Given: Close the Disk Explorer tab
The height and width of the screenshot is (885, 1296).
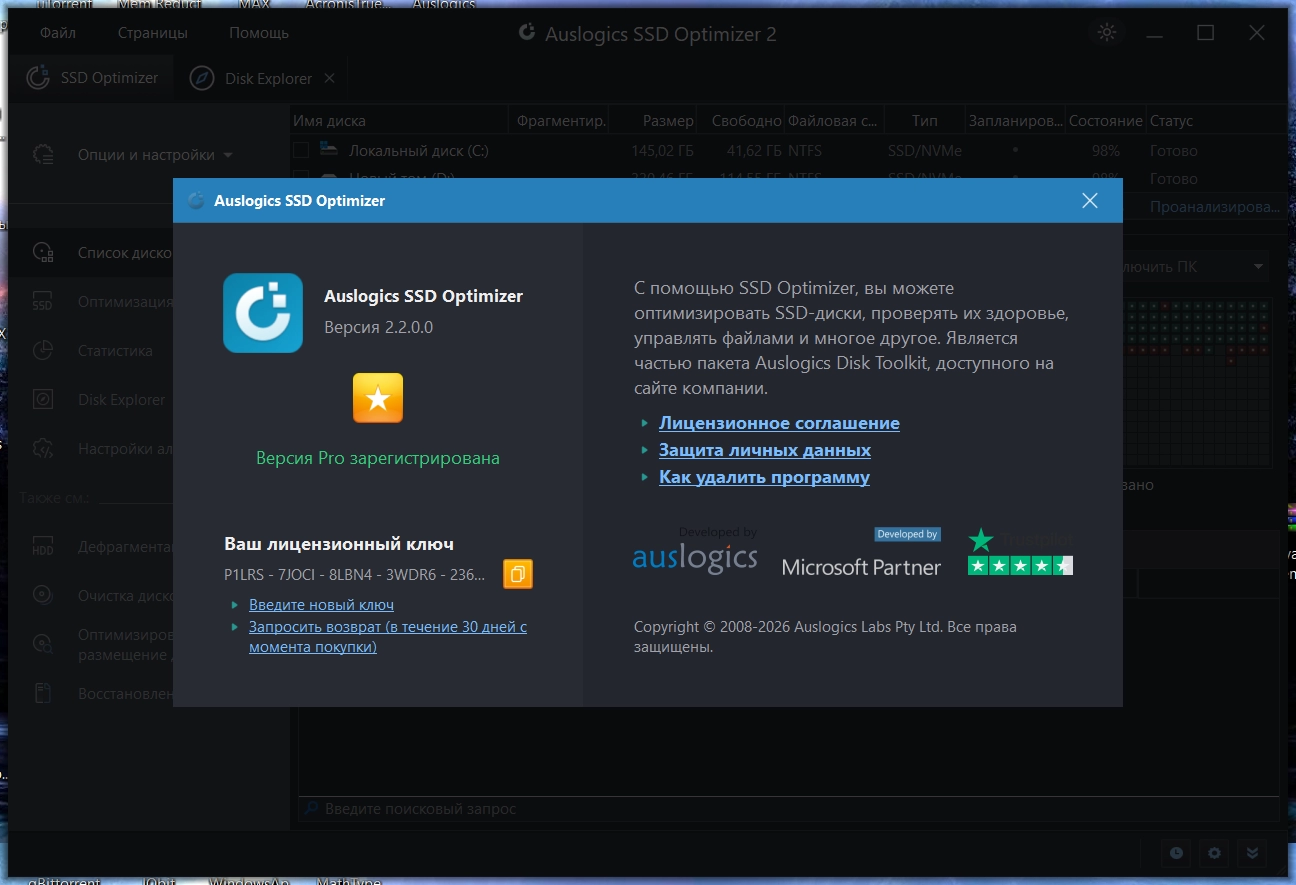Looking at the screenshot, I should pyautogui.click(x=330, y=78).
